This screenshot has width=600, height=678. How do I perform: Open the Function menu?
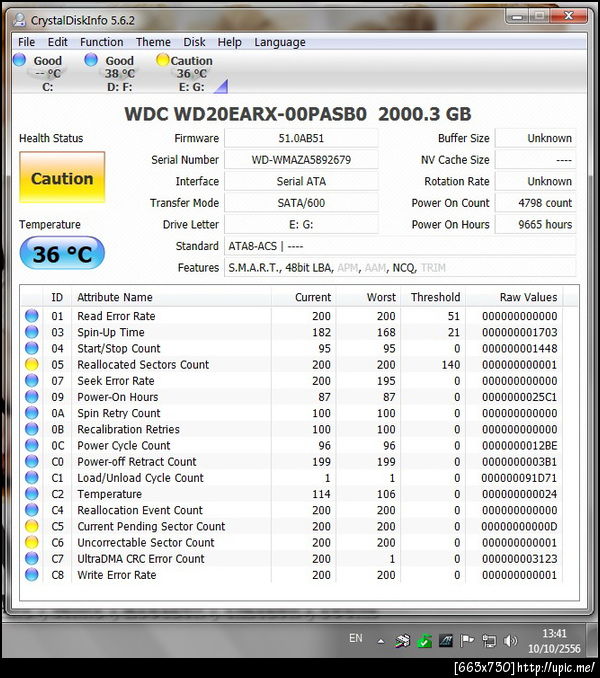pos(102,42)
